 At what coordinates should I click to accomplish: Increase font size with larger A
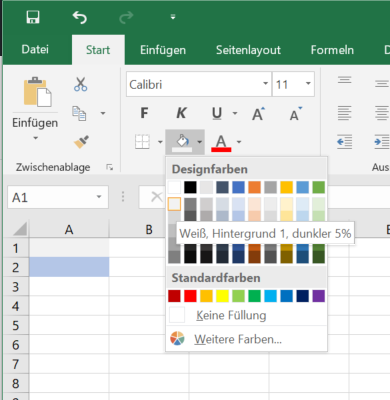[x=258, y=114]
